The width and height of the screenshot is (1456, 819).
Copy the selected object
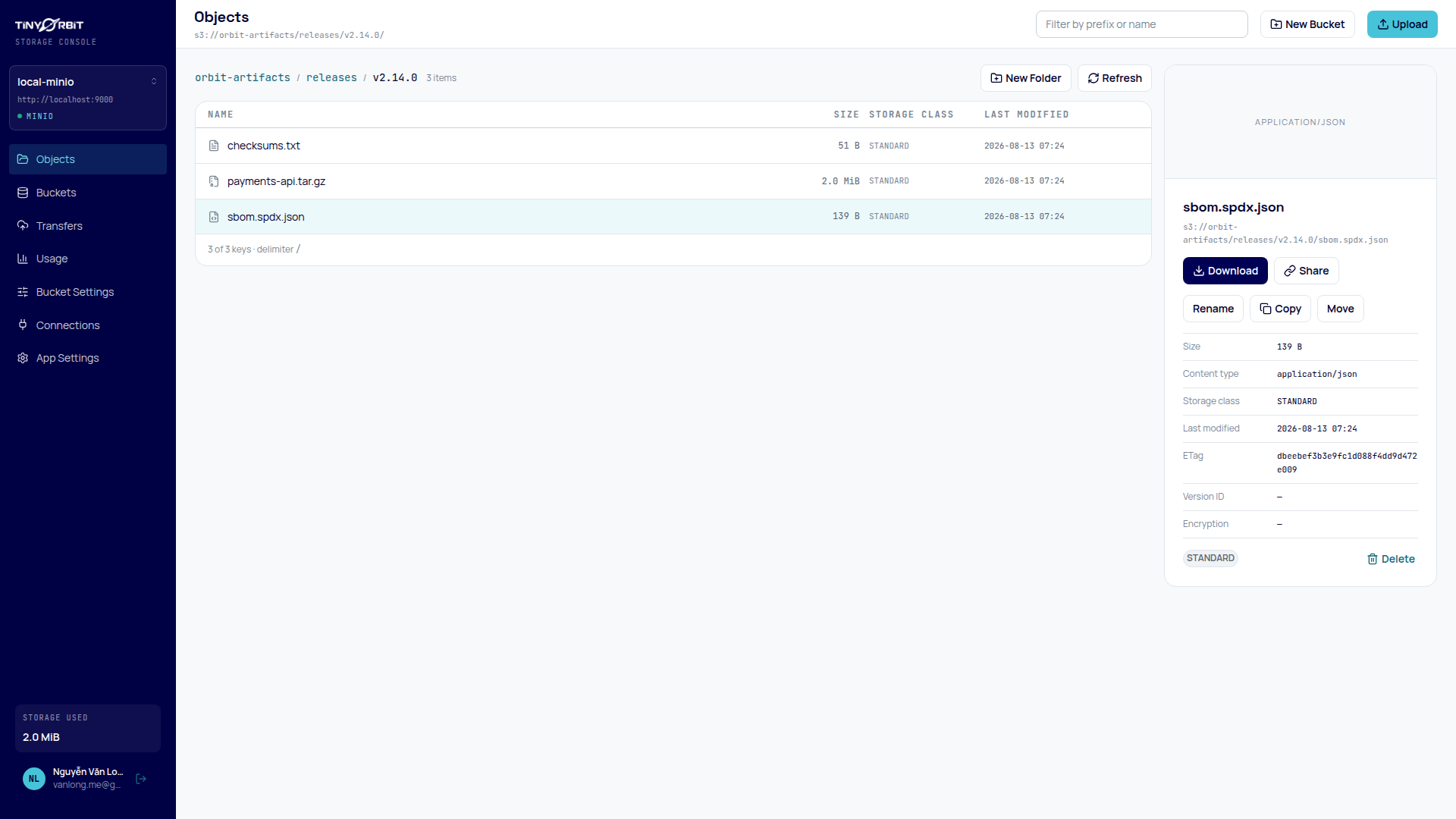click(x=1280, y=309)
